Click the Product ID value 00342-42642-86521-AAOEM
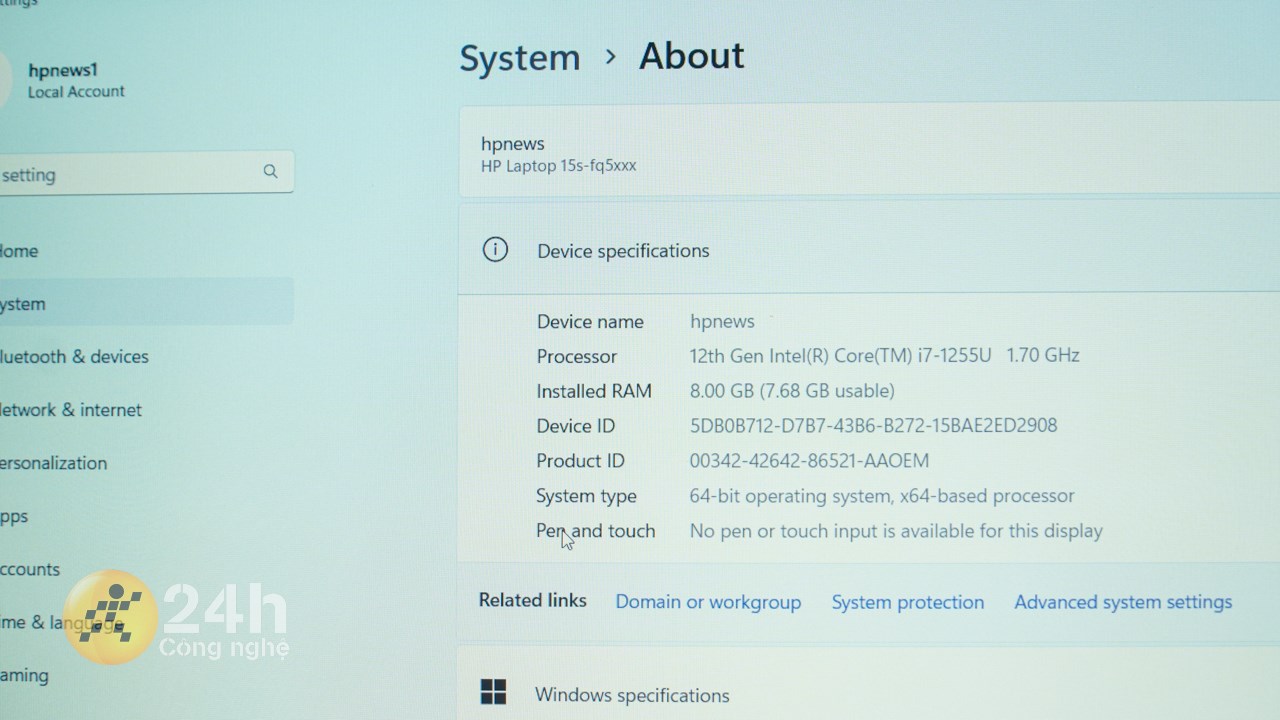The width and height of the screenshot is (1280, 720). tap(809, 461)
